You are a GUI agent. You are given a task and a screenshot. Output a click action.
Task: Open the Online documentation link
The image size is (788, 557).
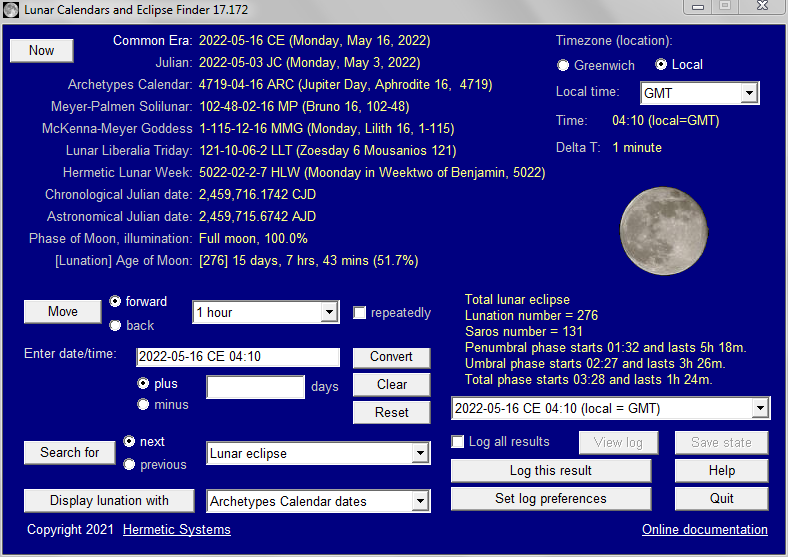coord(705,529)
